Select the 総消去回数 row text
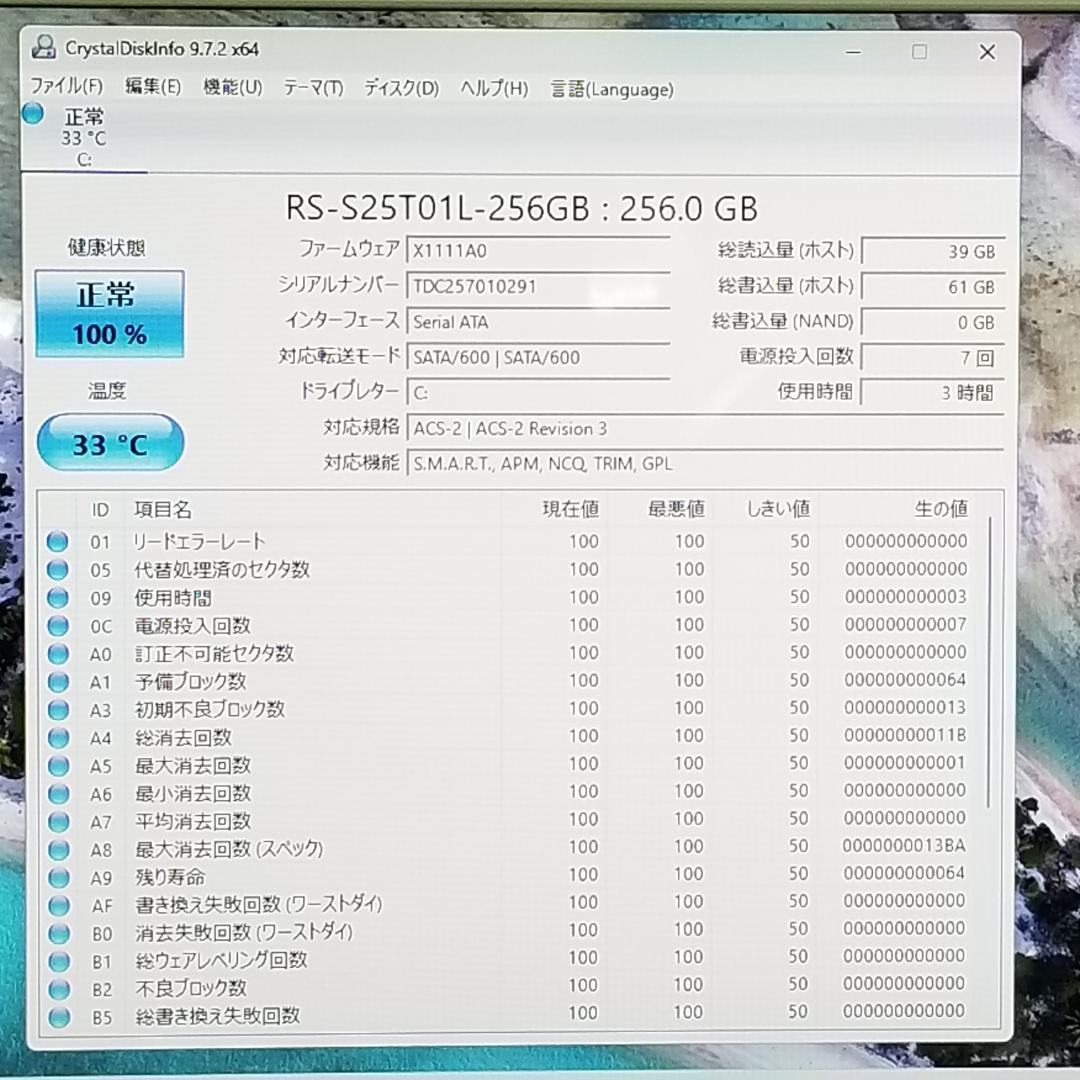The width and height of the screenshot is (1080, 1080). coord(183,737)
